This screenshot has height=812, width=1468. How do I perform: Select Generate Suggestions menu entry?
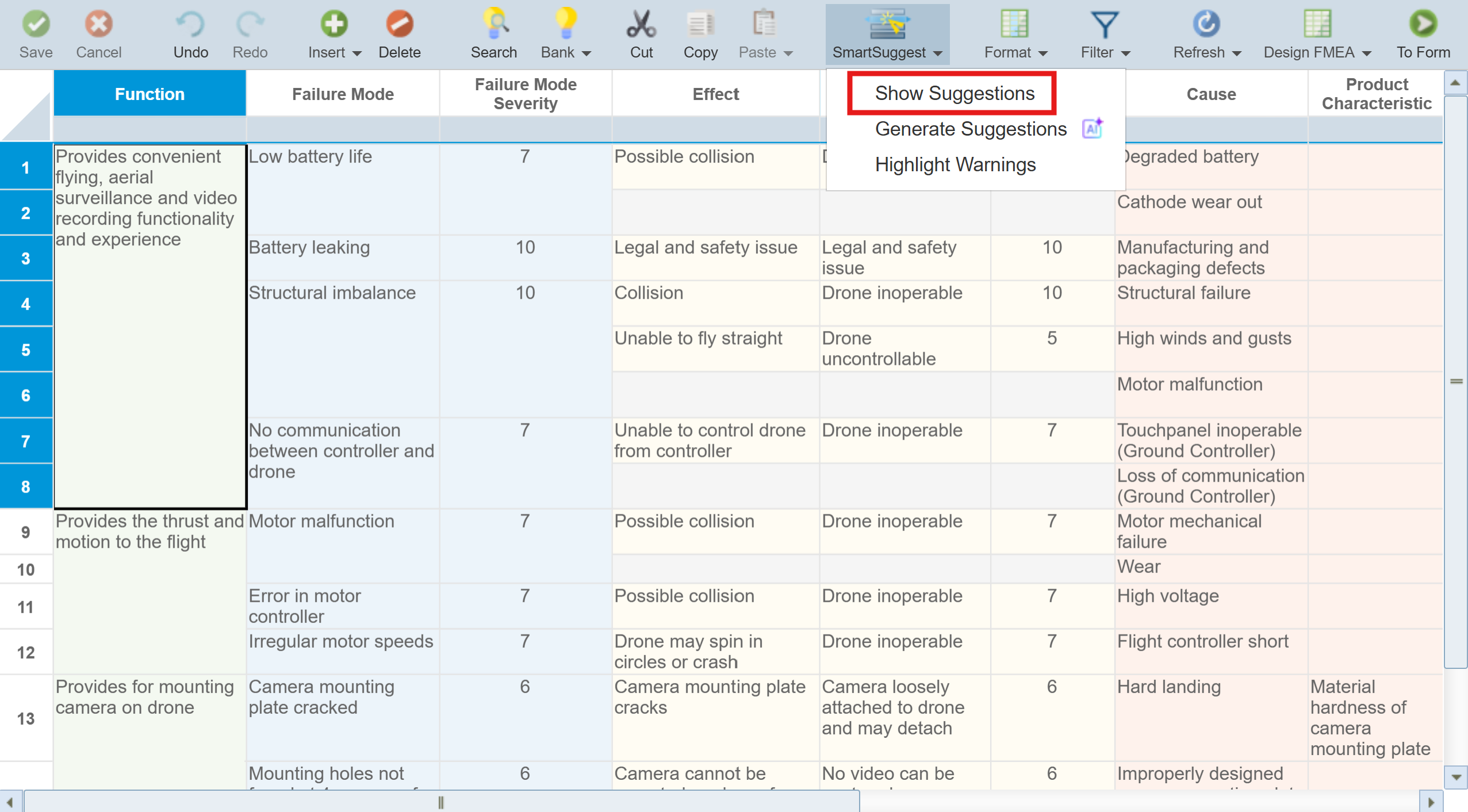tap(971, 129)
